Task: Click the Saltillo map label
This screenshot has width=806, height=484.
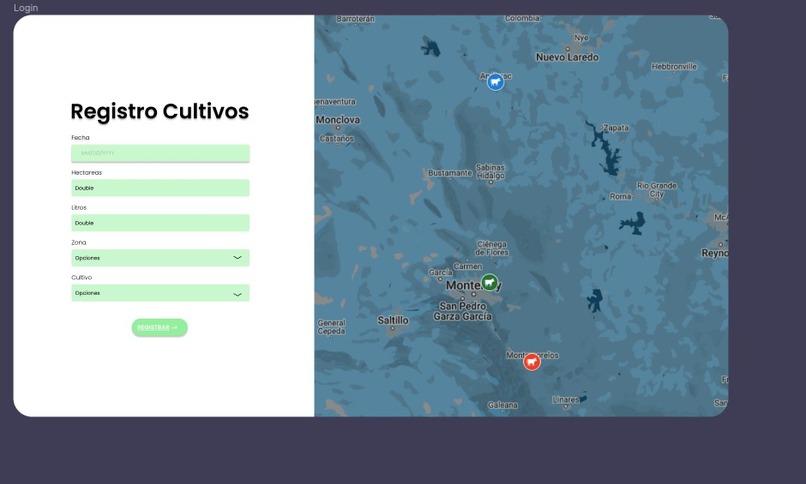Action: (393, 320)
